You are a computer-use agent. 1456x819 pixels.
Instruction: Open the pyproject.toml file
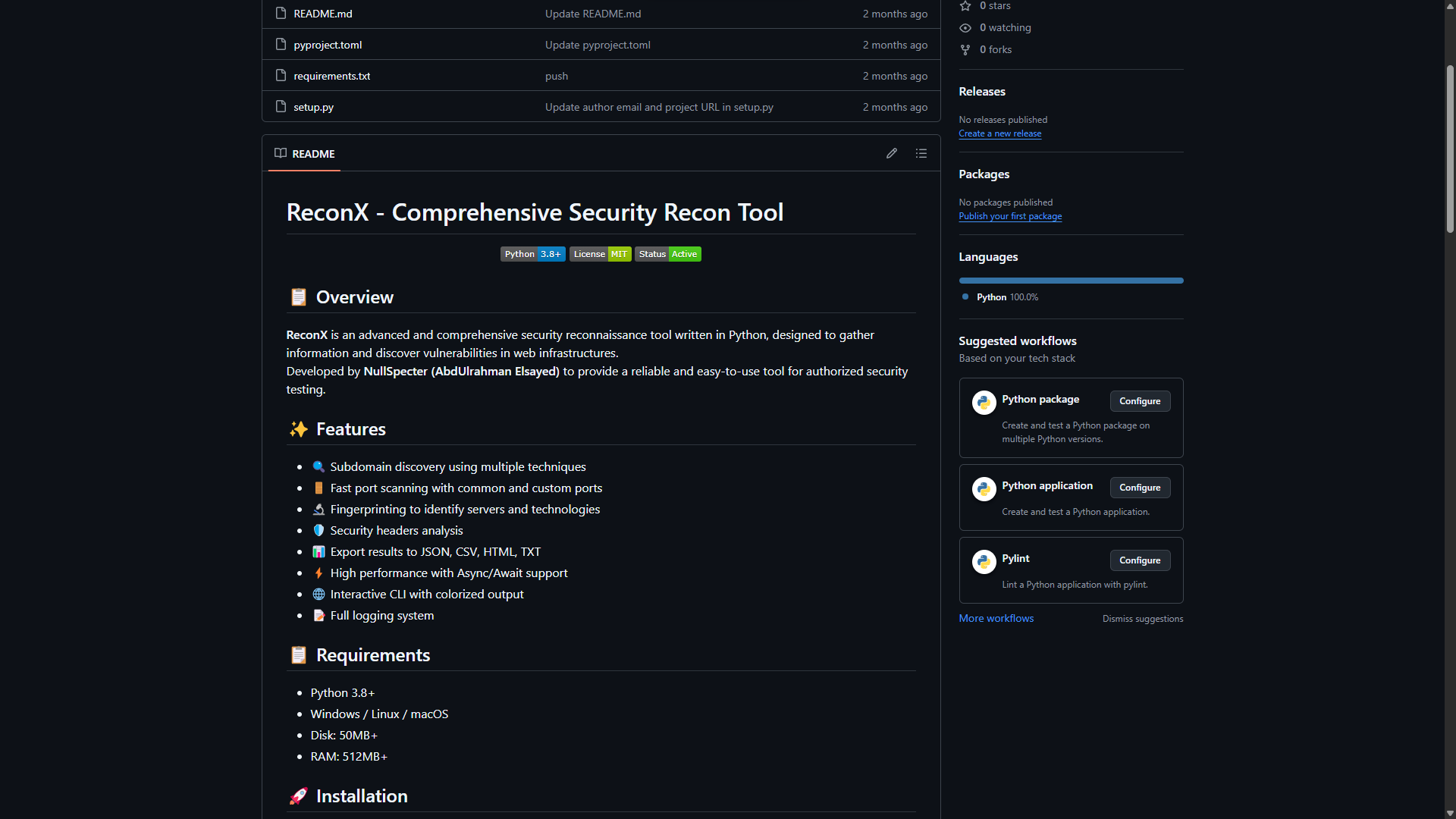328,45
